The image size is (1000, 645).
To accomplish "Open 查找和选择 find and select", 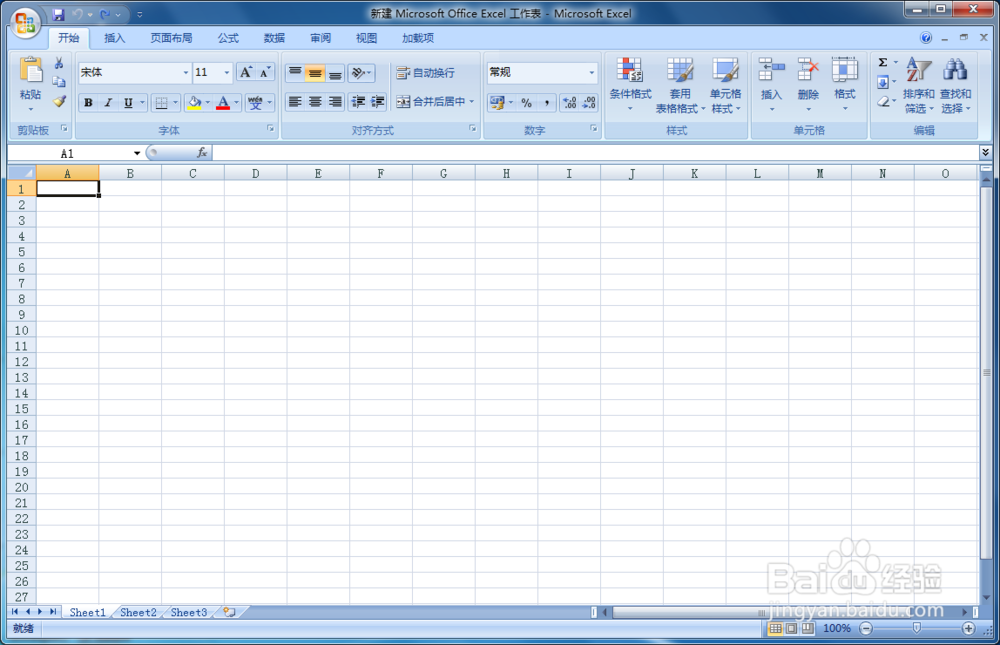I will coord(955,85).
